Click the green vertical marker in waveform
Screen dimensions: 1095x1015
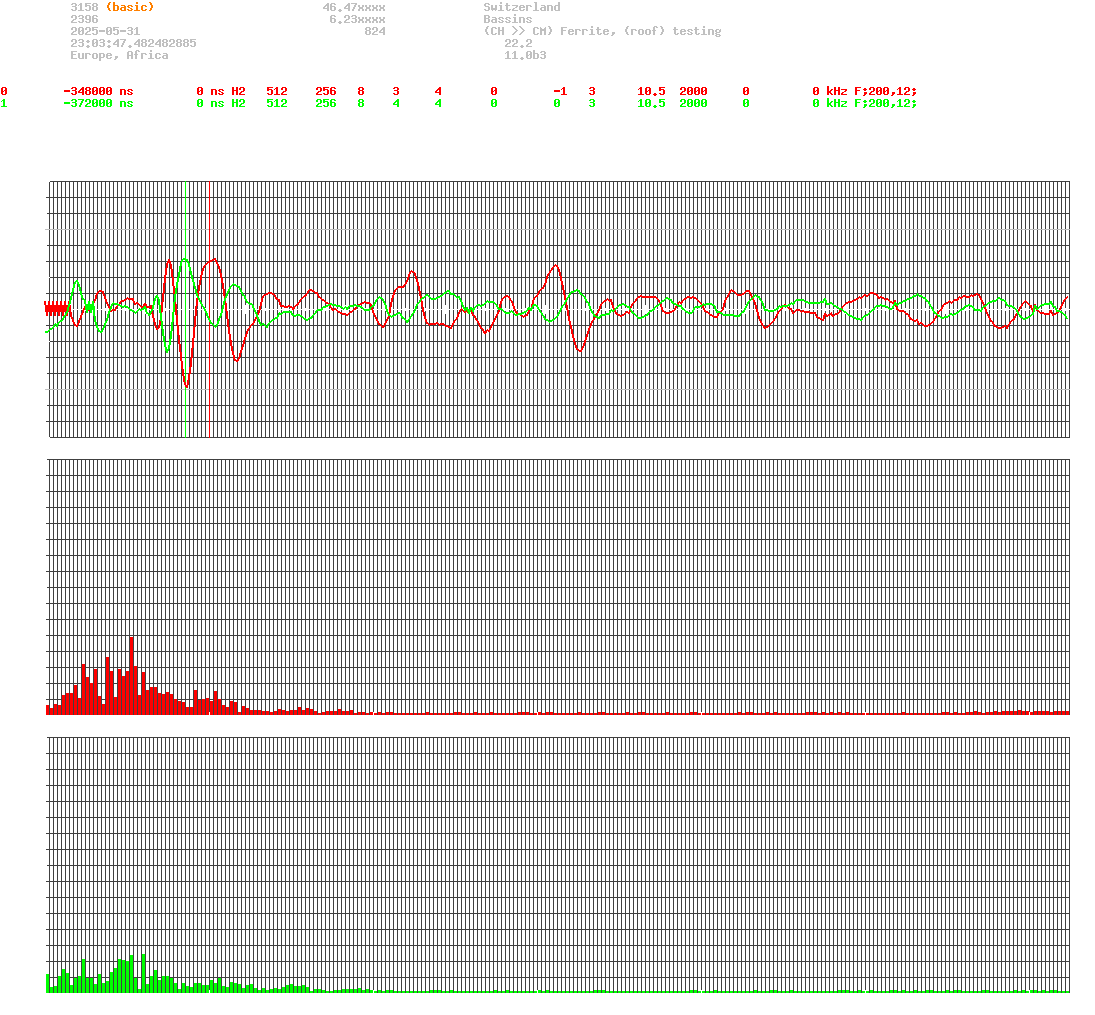(x=186, y=309)
